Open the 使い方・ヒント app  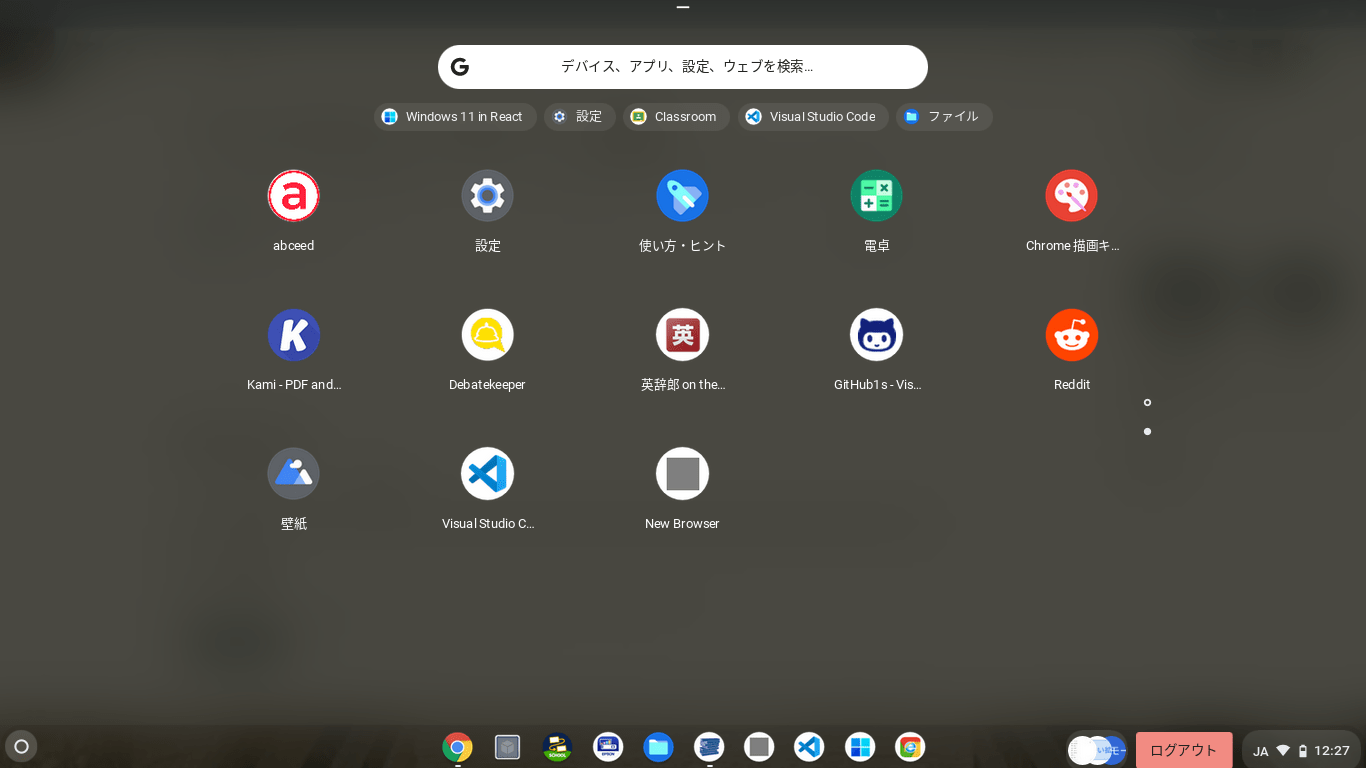click(x=682, y=196)
